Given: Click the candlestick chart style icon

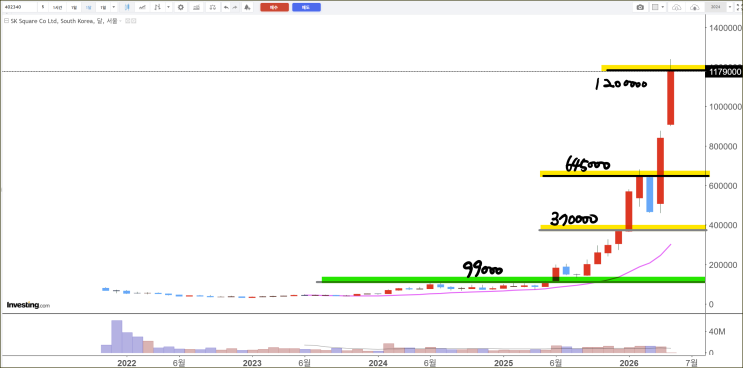Looking at the screenshot, I should click(x=127, y=7).
